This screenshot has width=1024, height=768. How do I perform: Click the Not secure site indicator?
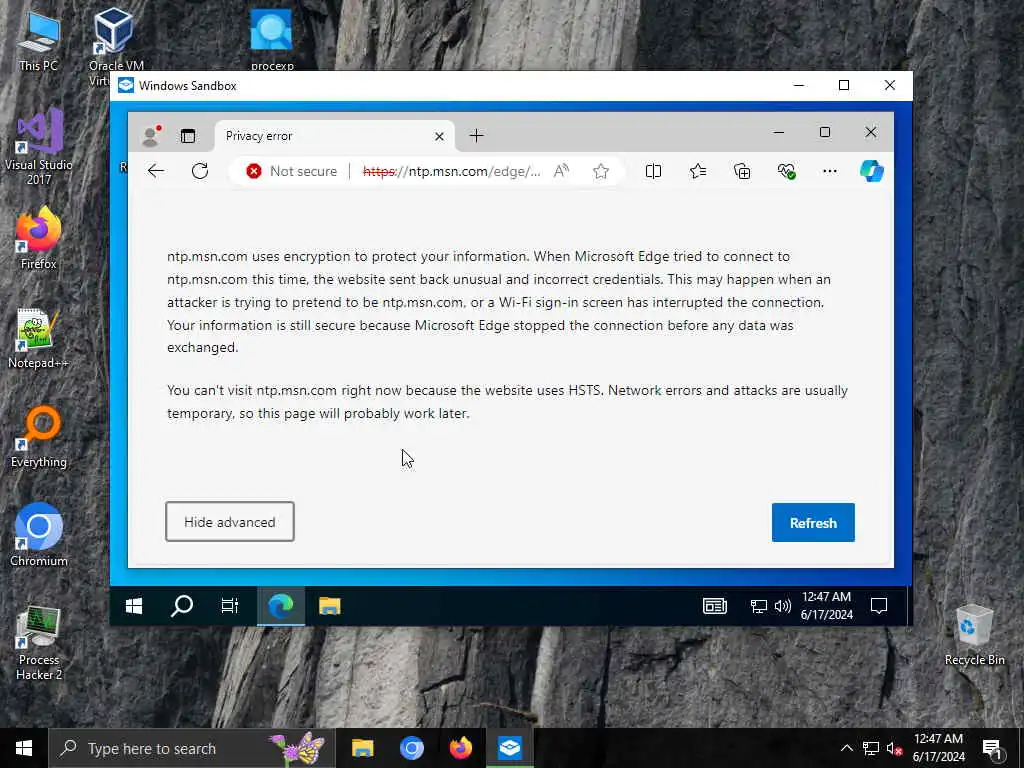291,171
